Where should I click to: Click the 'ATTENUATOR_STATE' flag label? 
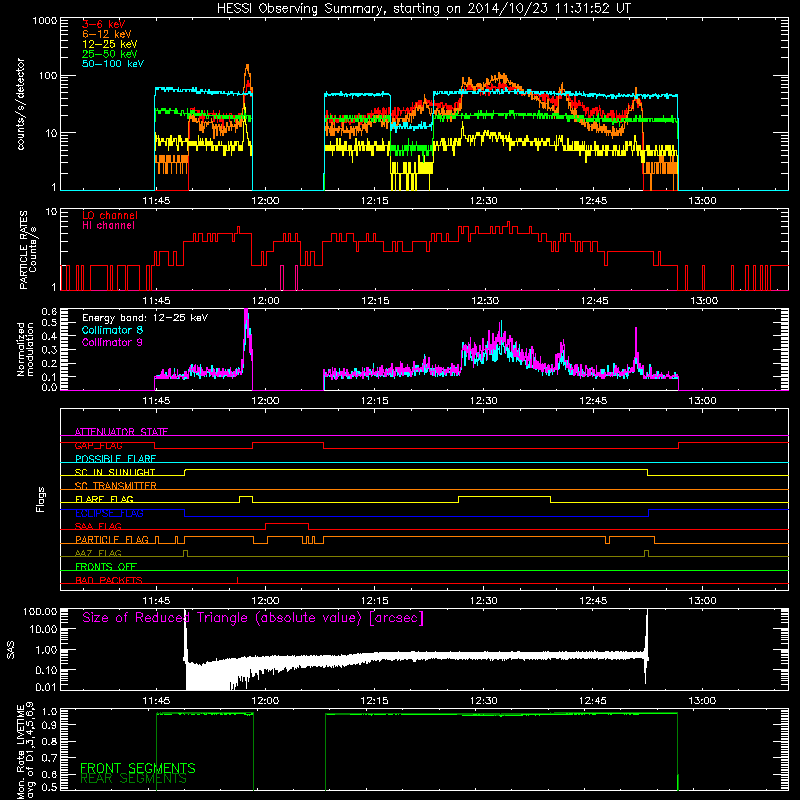[121, 432]
